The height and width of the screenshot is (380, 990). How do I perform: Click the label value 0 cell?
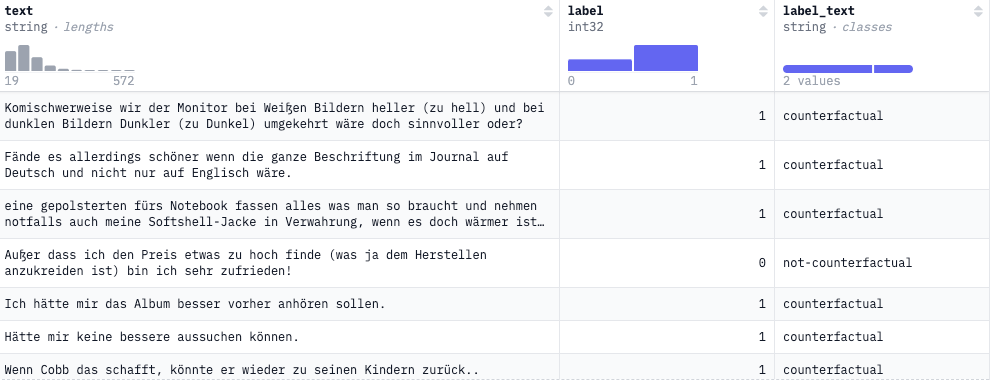click(667, 263)
